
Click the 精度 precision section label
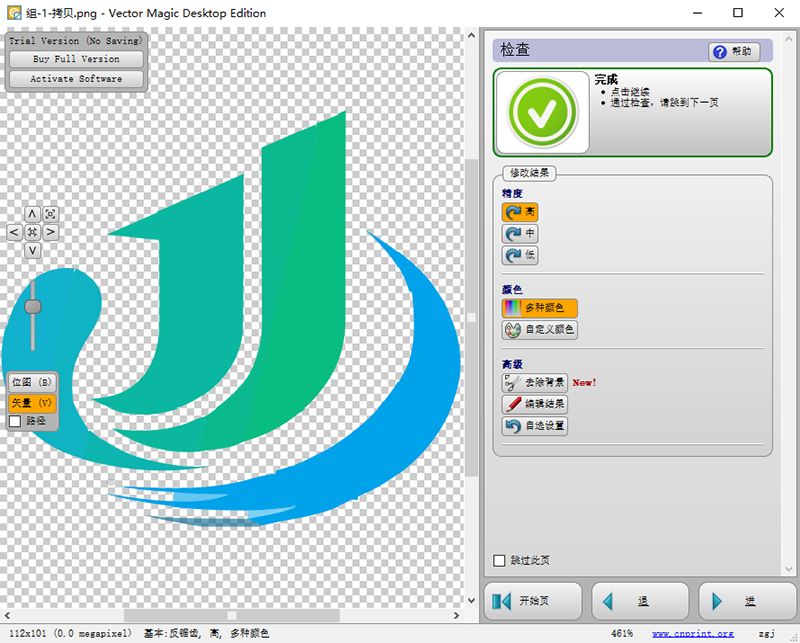coord(512,193)
